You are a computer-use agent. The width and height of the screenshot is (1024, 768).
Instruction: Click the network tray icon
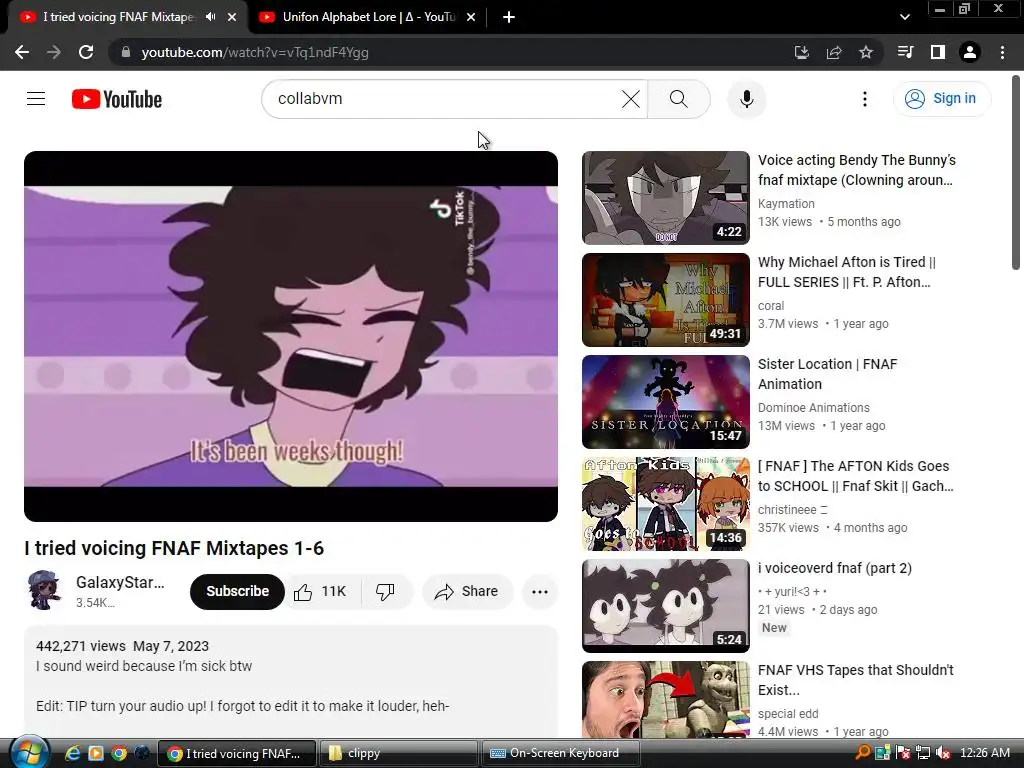(923, 753)
